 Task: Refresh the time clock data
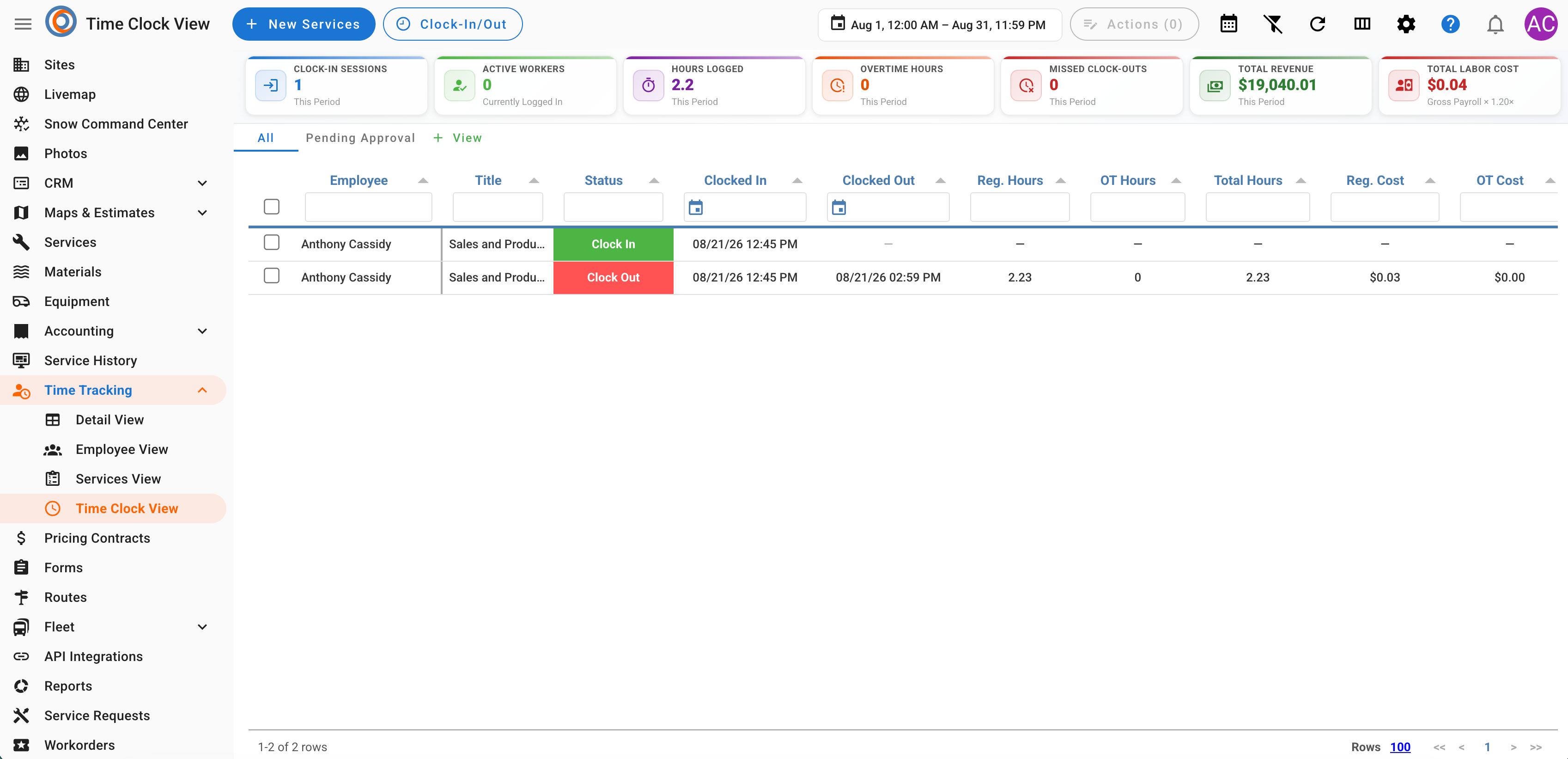pos(1317,24)
